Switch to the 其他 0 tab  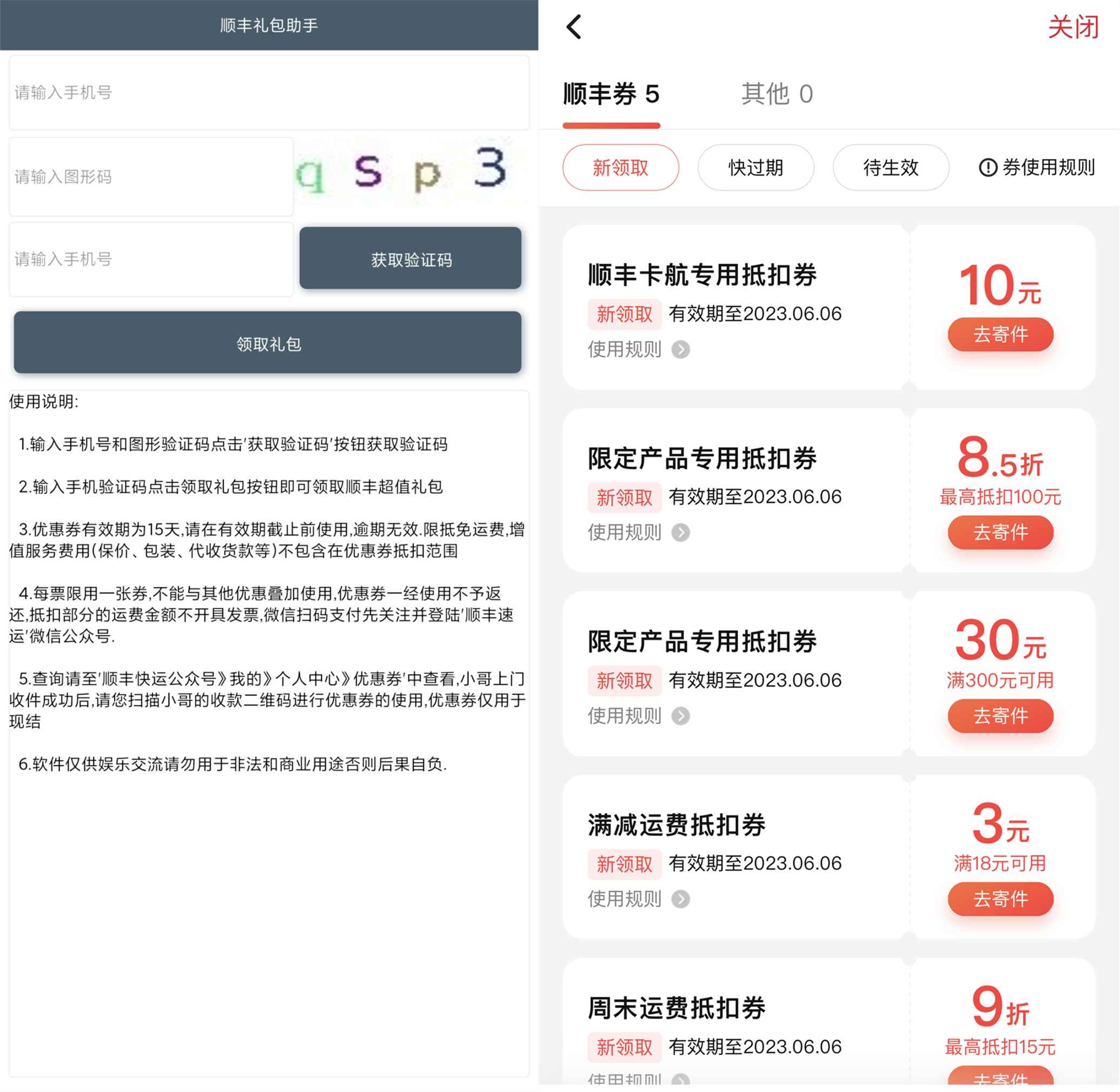[x=776, y=94]
